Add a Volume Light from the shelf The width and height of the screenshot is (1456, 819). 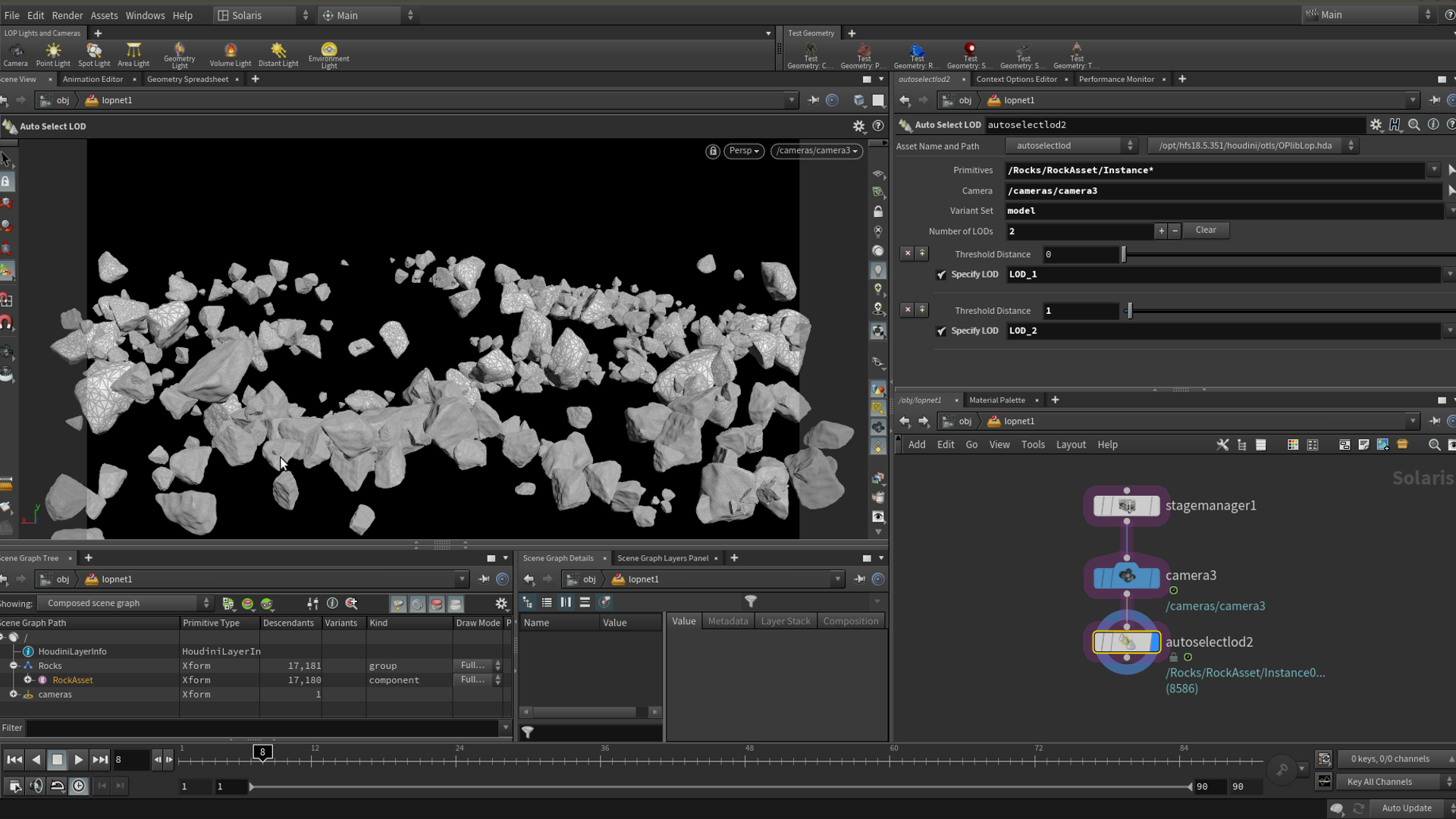(231, 55)
